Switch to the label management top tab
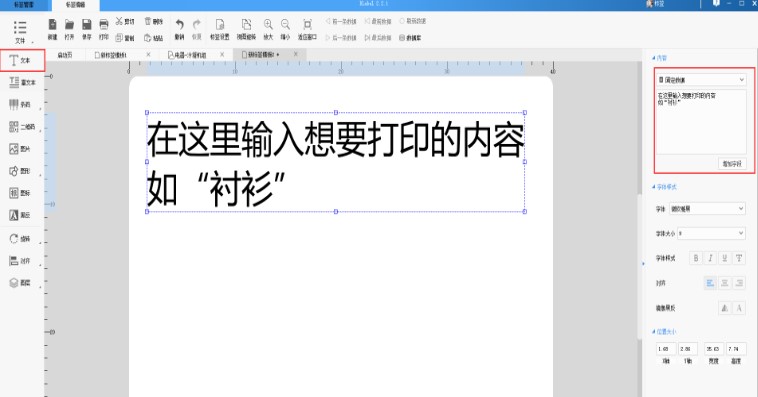The height and width of the screenshot is (397, 758). (24, 5)
